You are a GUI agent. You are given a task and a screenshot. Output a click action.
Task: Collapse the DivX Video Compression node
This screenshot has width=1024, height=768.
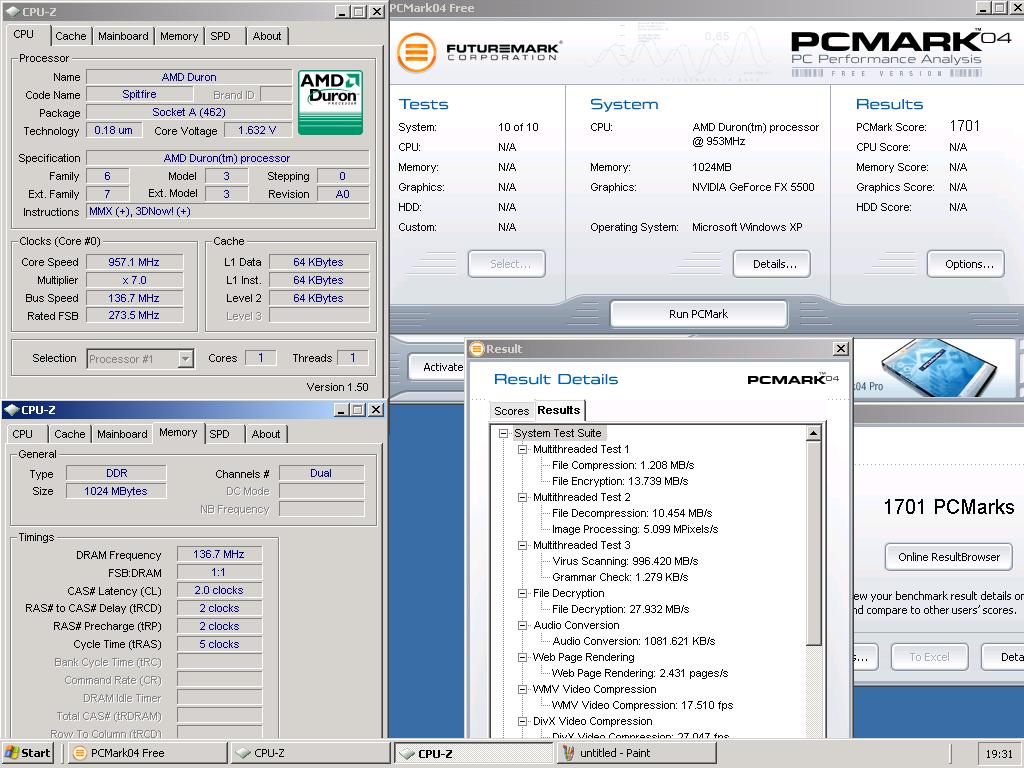[522, 721]
